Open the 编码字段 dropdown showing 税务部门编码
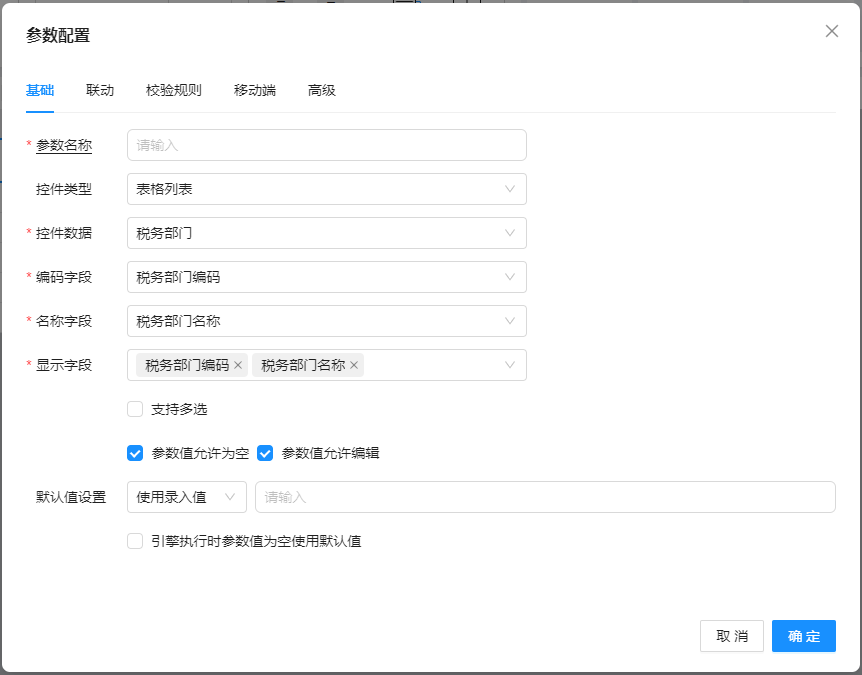This screenshot has width=862, height=675. [x=326, y=277]
